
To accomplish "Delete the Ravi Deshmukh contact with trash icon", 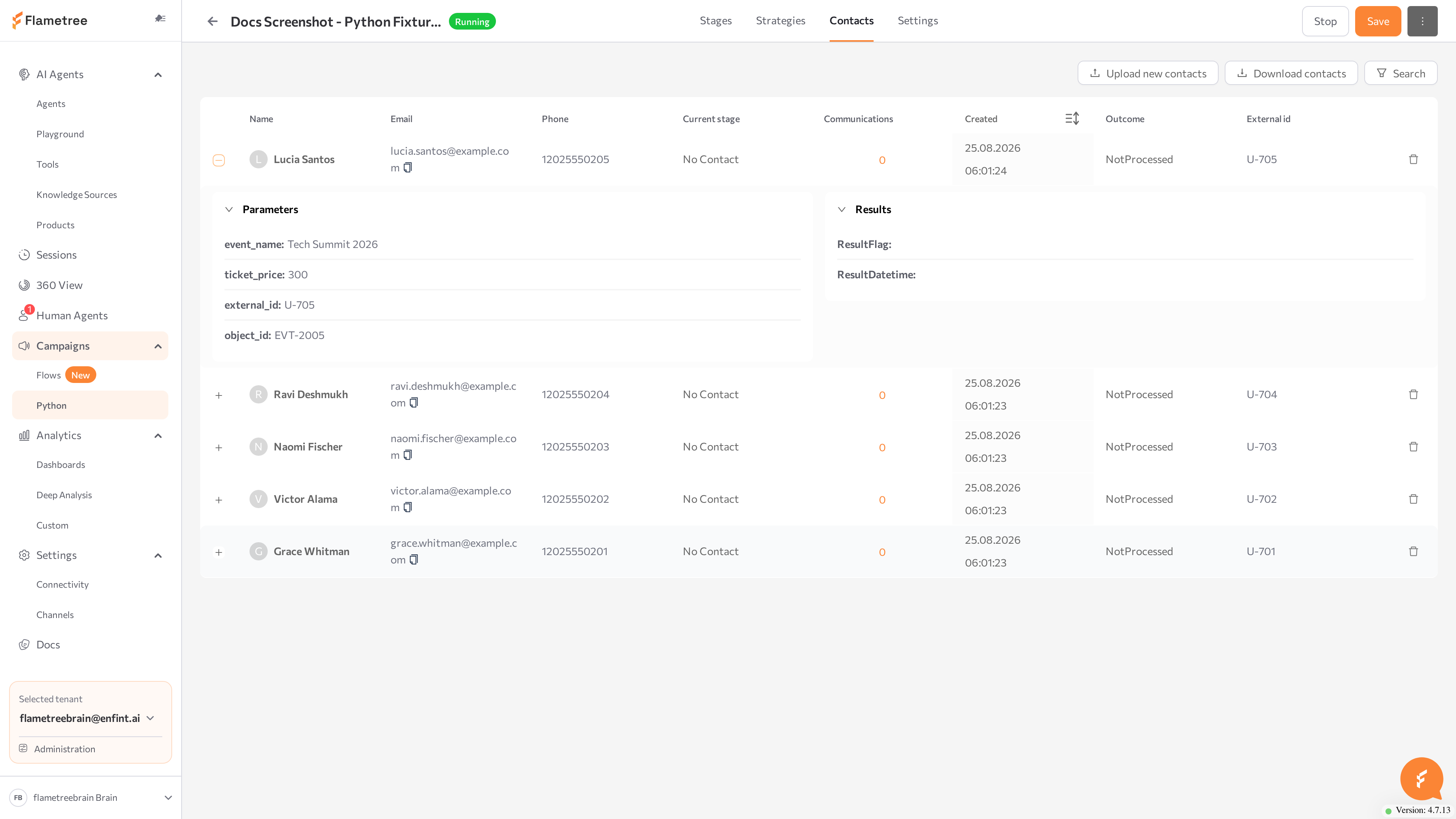I will click(x=1413, y=394).
